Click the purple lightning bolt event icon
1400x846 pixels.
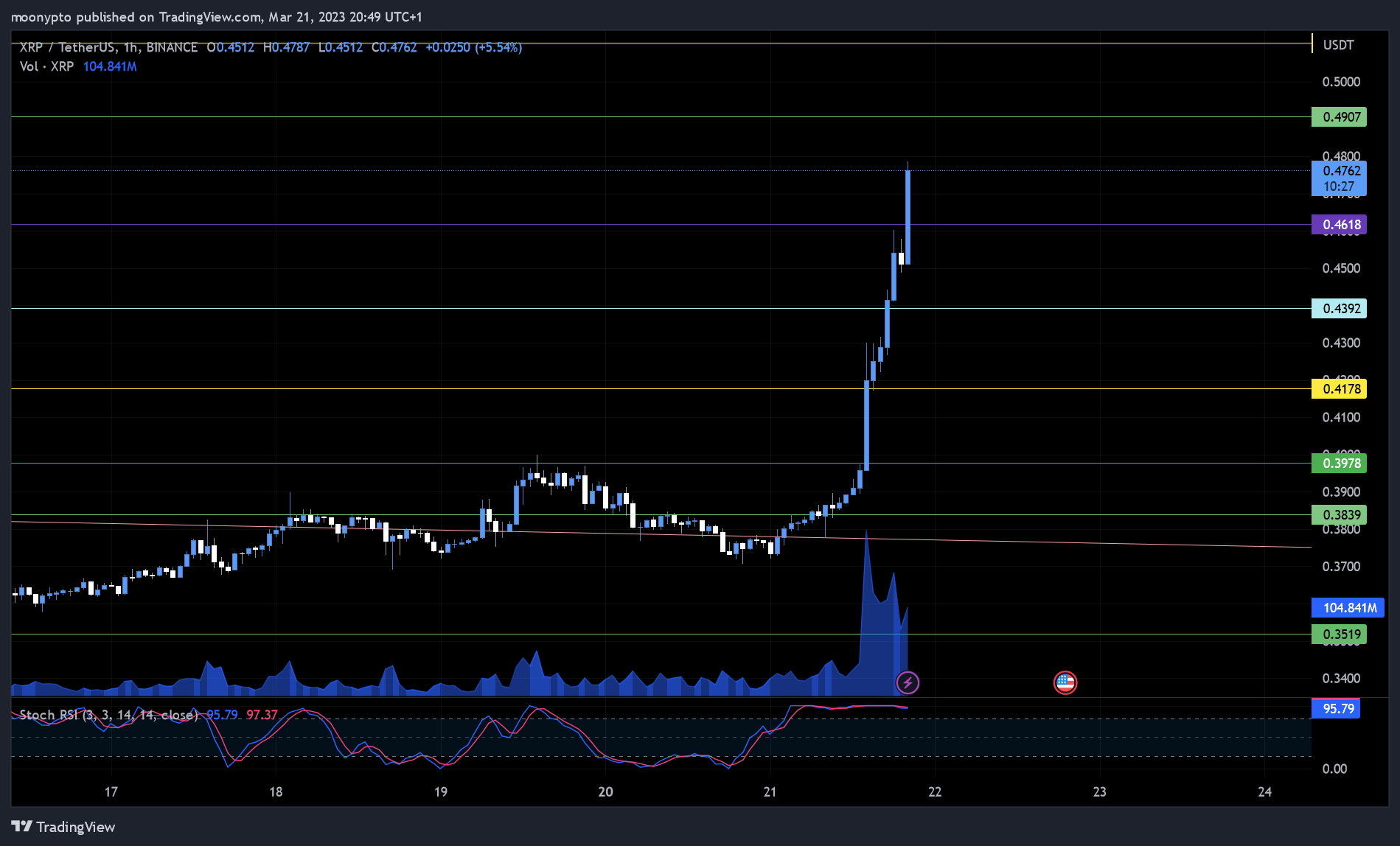pos(908,682)
